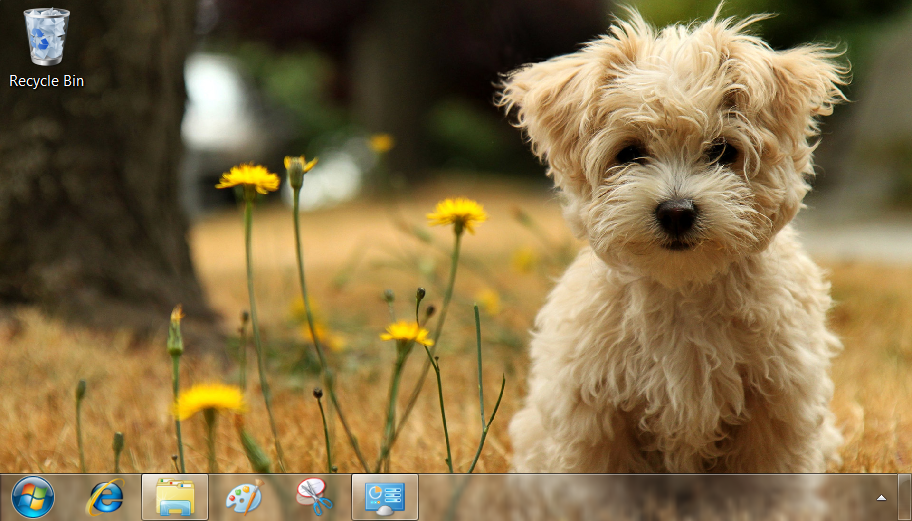Click Show desktop button at taskbar end
The width and height of the screenshot is (912, 521).
click(x=904, y=497)
